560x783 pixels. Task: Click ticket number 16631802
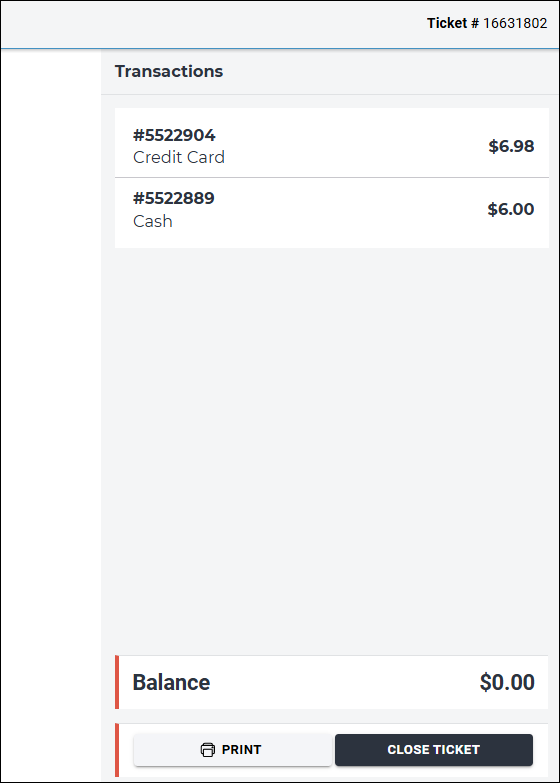[x=515, y=23]
